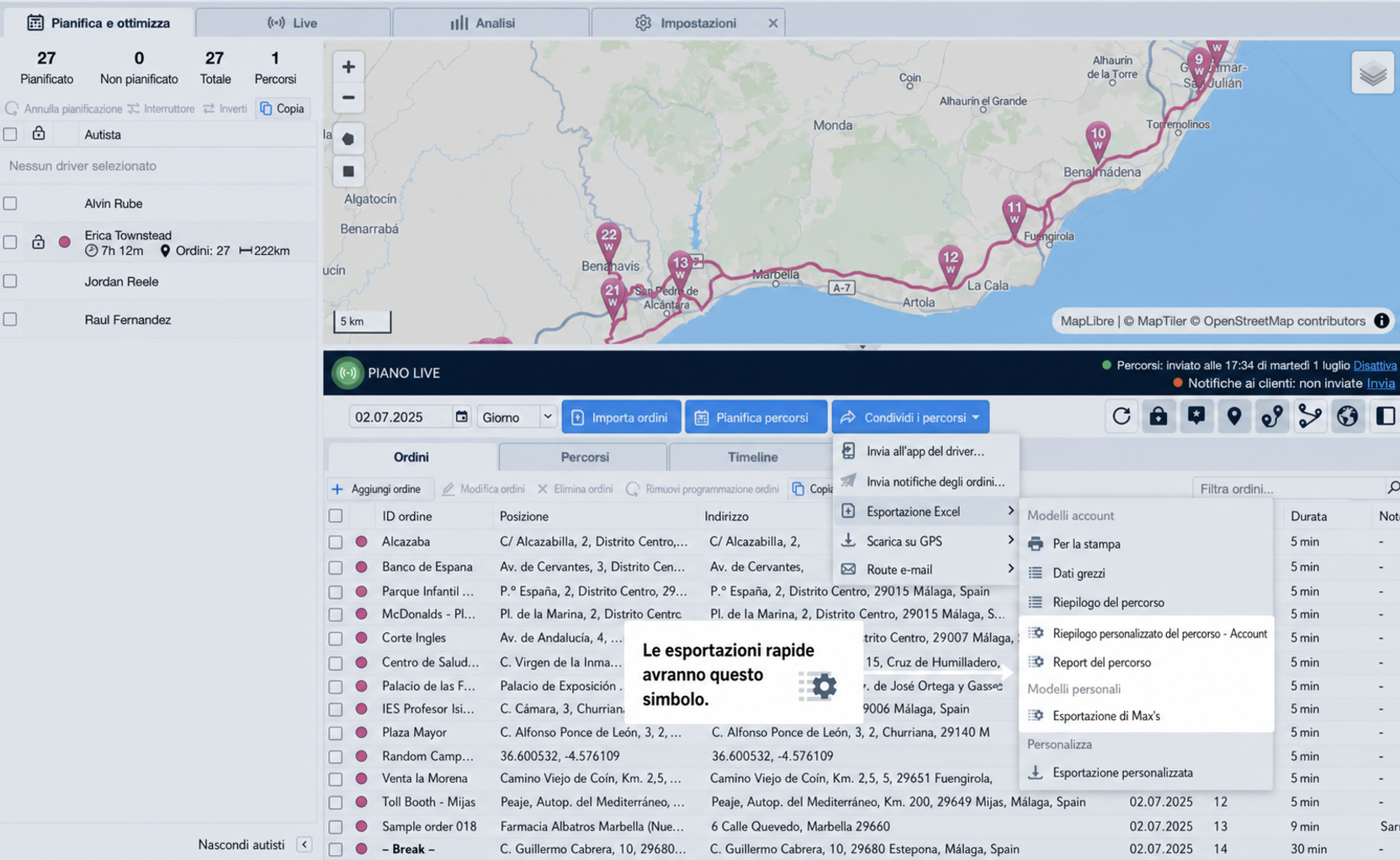
Task: Collapse driver panel with Nascondi autisti chevron
Action: (x=304, y=845)
